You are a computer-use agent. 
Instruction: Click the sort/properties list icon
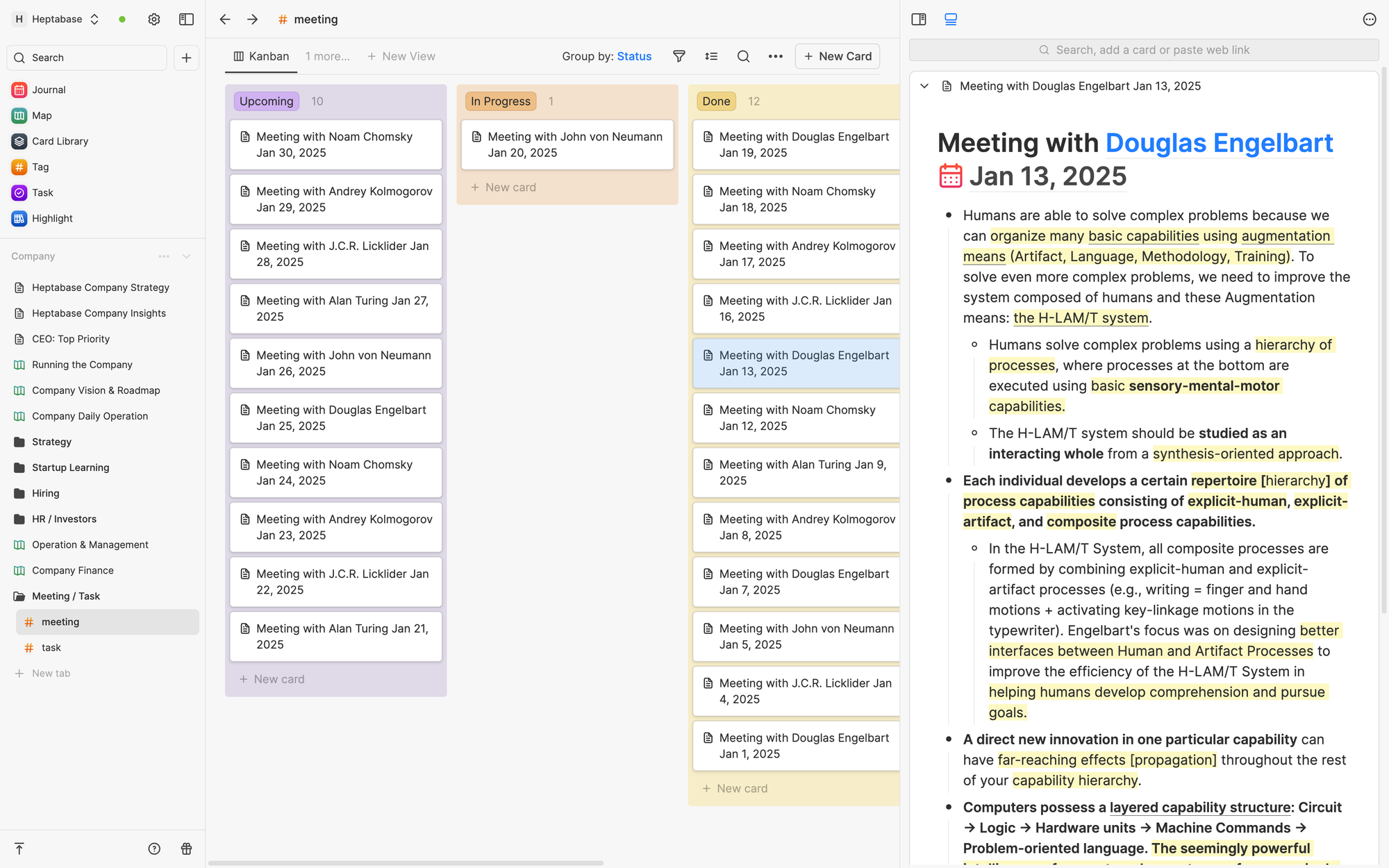tap(711, 56)
